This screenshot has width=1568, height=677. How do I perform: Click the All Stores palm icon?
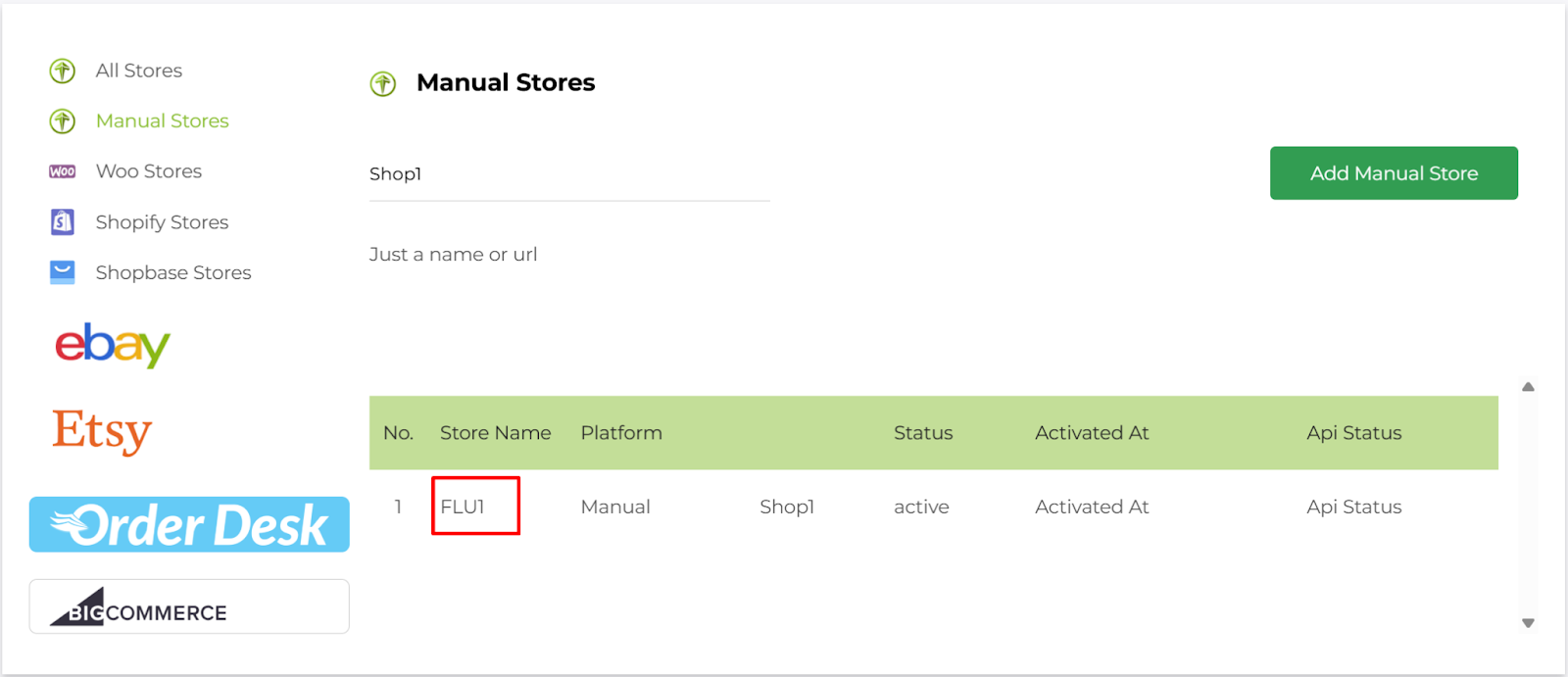coord(63,71)
